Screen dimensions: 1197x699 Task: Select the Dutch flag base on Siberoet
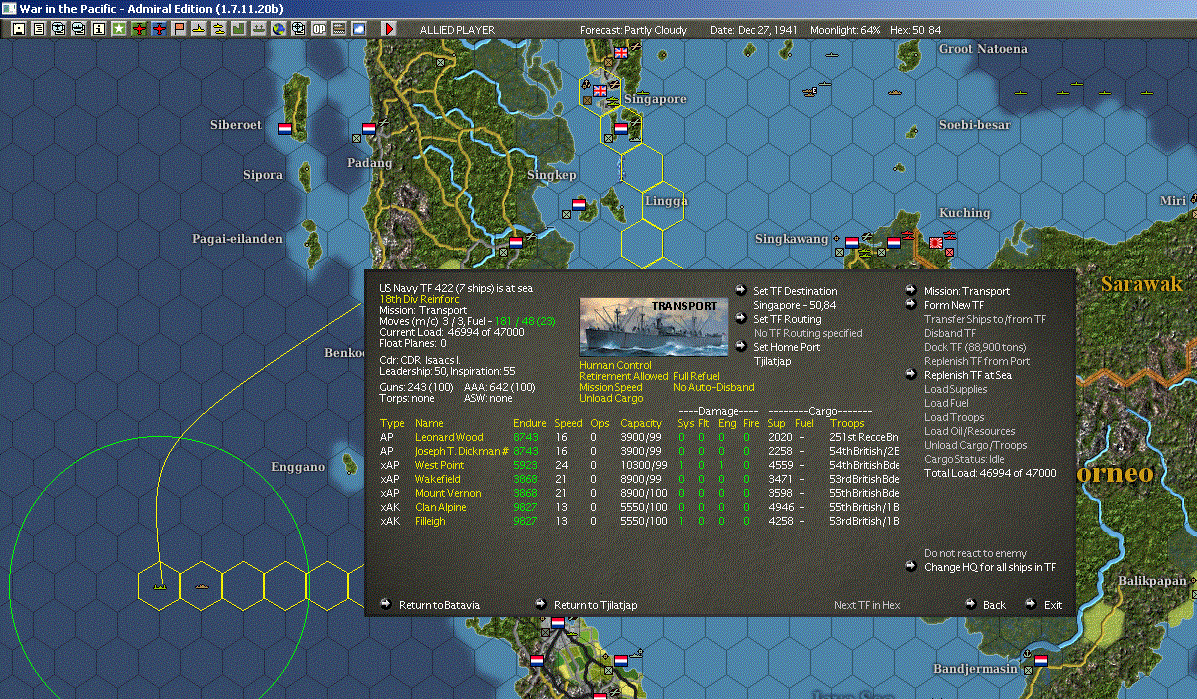[x=285, y=128]
